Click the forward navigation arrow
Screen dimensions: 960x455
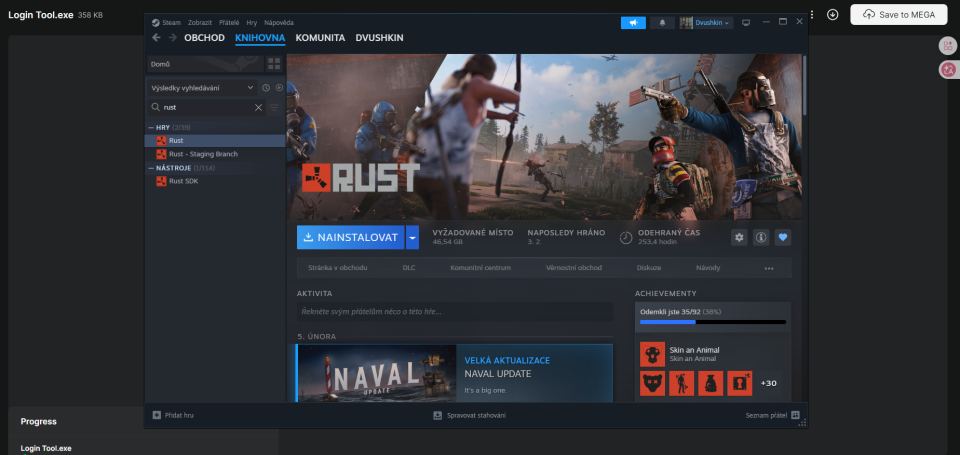pos(173,37)
